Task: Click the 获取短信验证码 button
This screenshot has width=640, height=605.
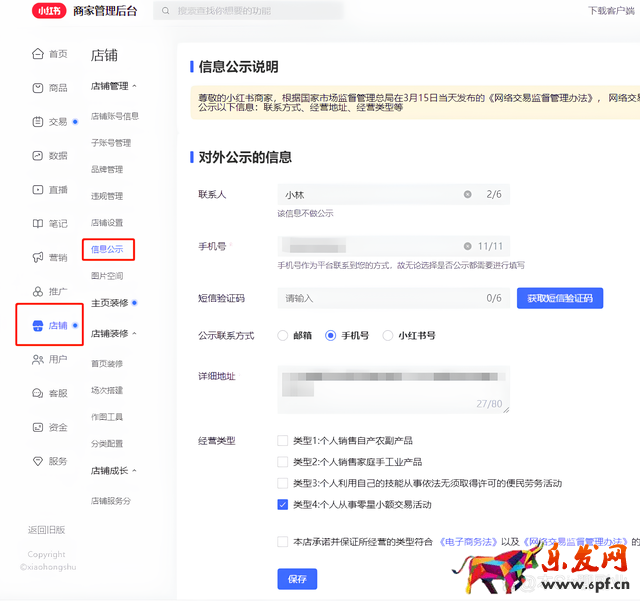Action: (559, 298)
